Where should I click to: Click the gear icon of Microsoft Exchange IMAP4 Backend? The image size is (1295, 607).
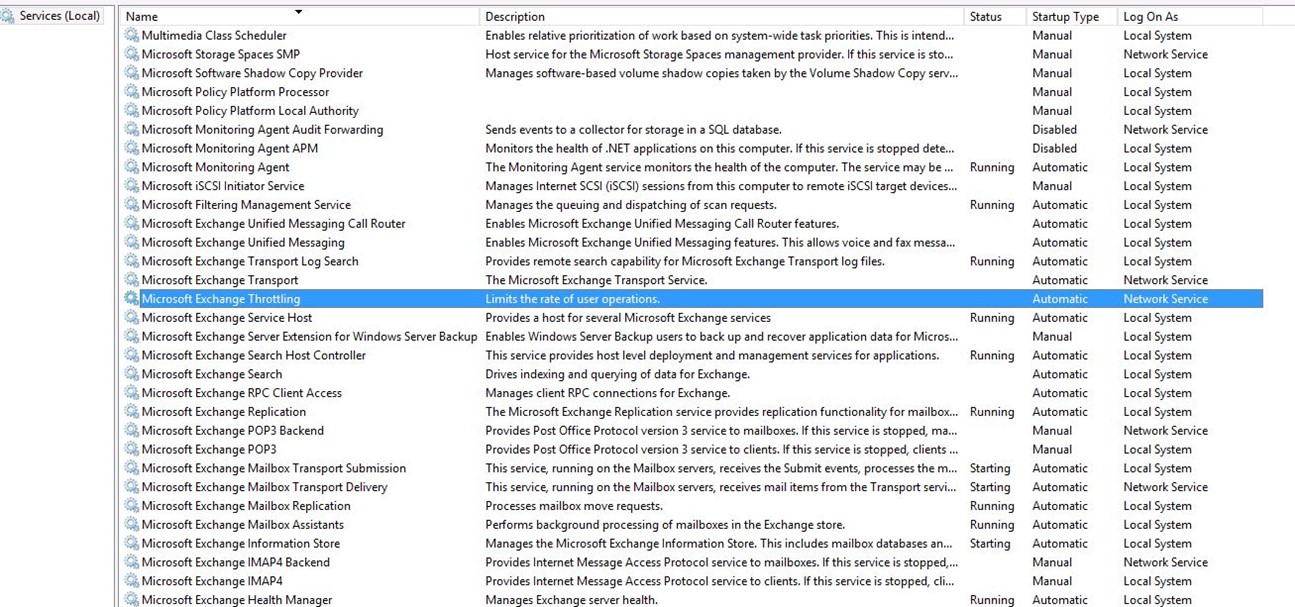point(132,562)
